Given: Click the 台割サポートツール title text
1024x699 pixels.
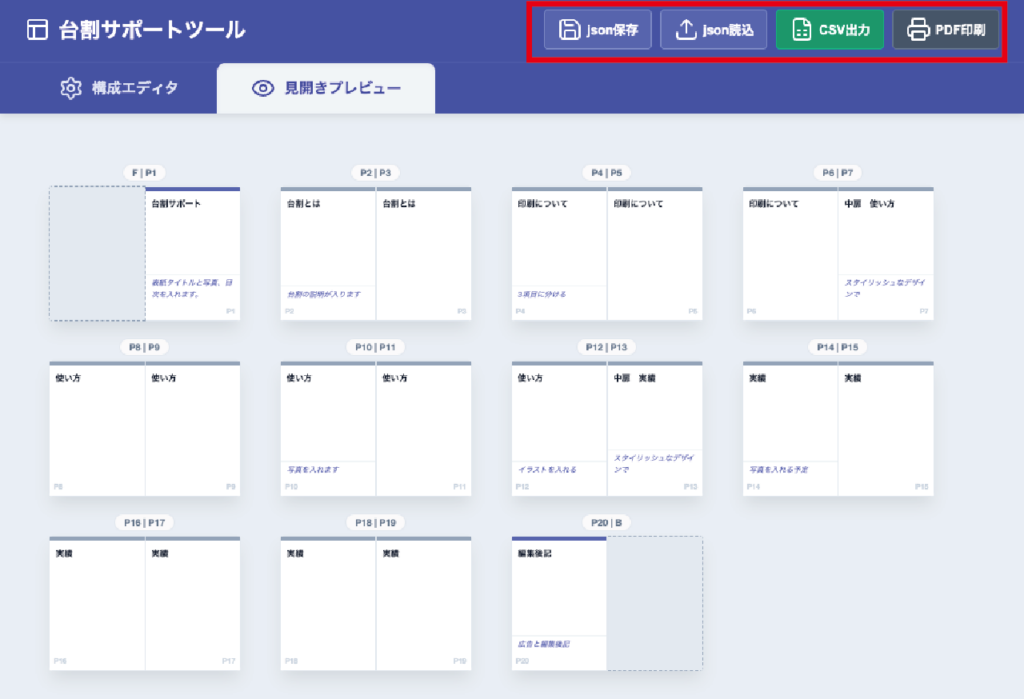Looking at the screenshot, I should [x=152, y=30].
